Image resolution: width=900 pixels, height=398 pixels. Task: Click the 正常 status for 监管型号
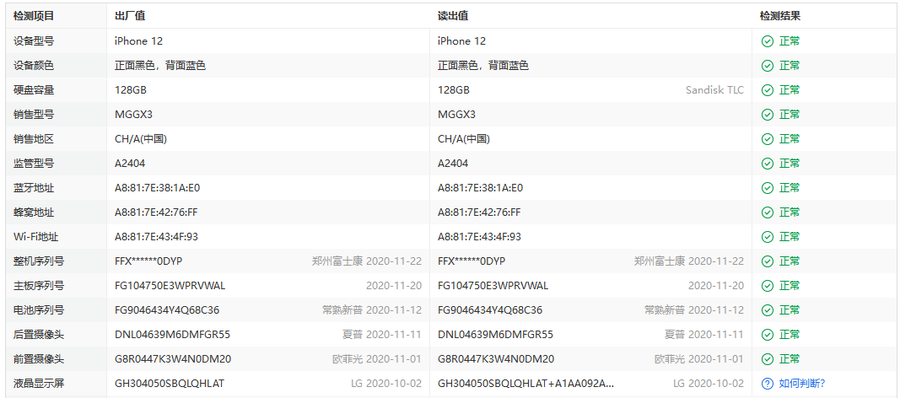pyautogui.click(x=789, y=163)
